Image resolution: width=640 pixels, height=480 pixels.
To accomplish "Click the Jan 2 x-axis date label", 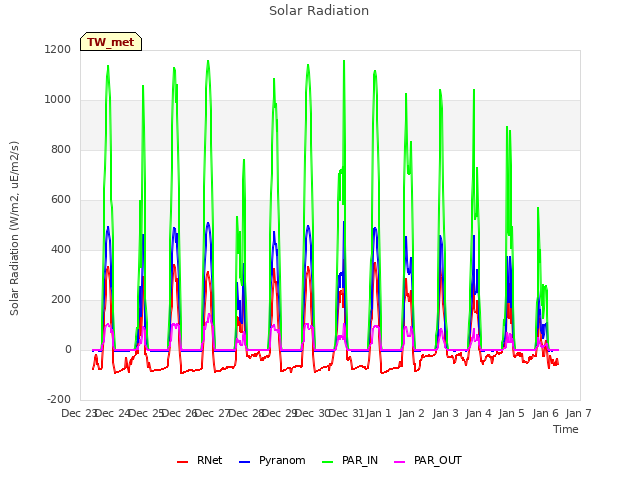I will (412, 413).
